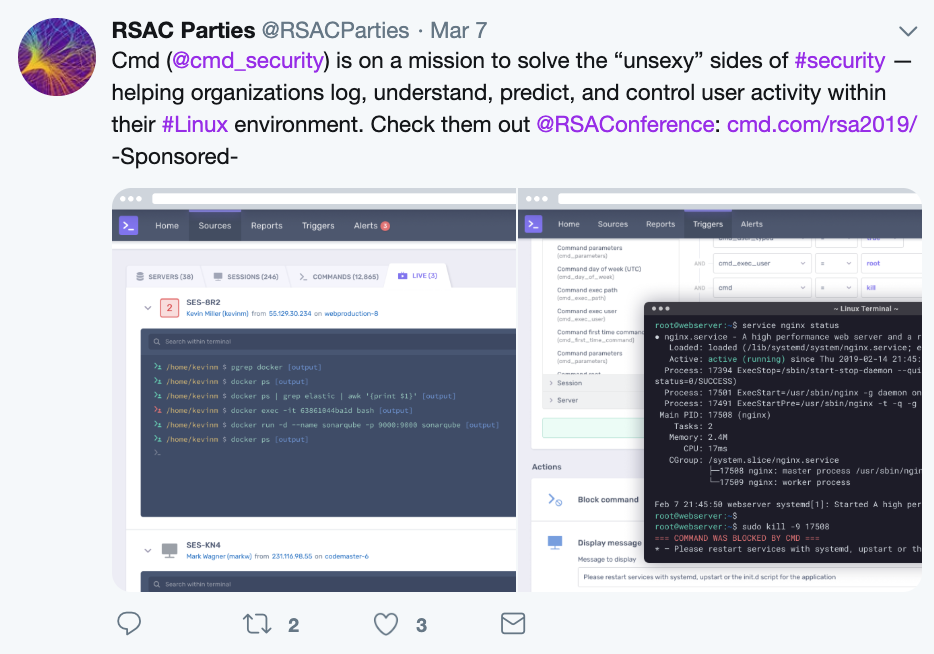
Task: Click the Servers (38) database icon
Action: (x=140, y=276)
